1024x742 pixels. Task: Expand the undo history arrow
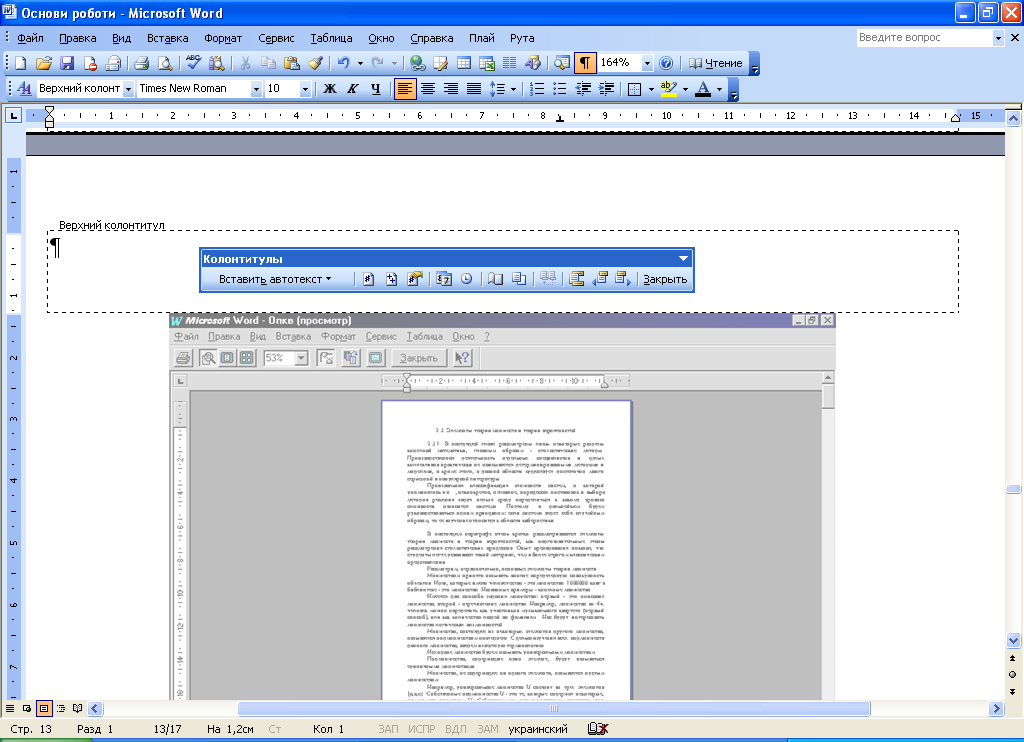(x=360, y=63)
